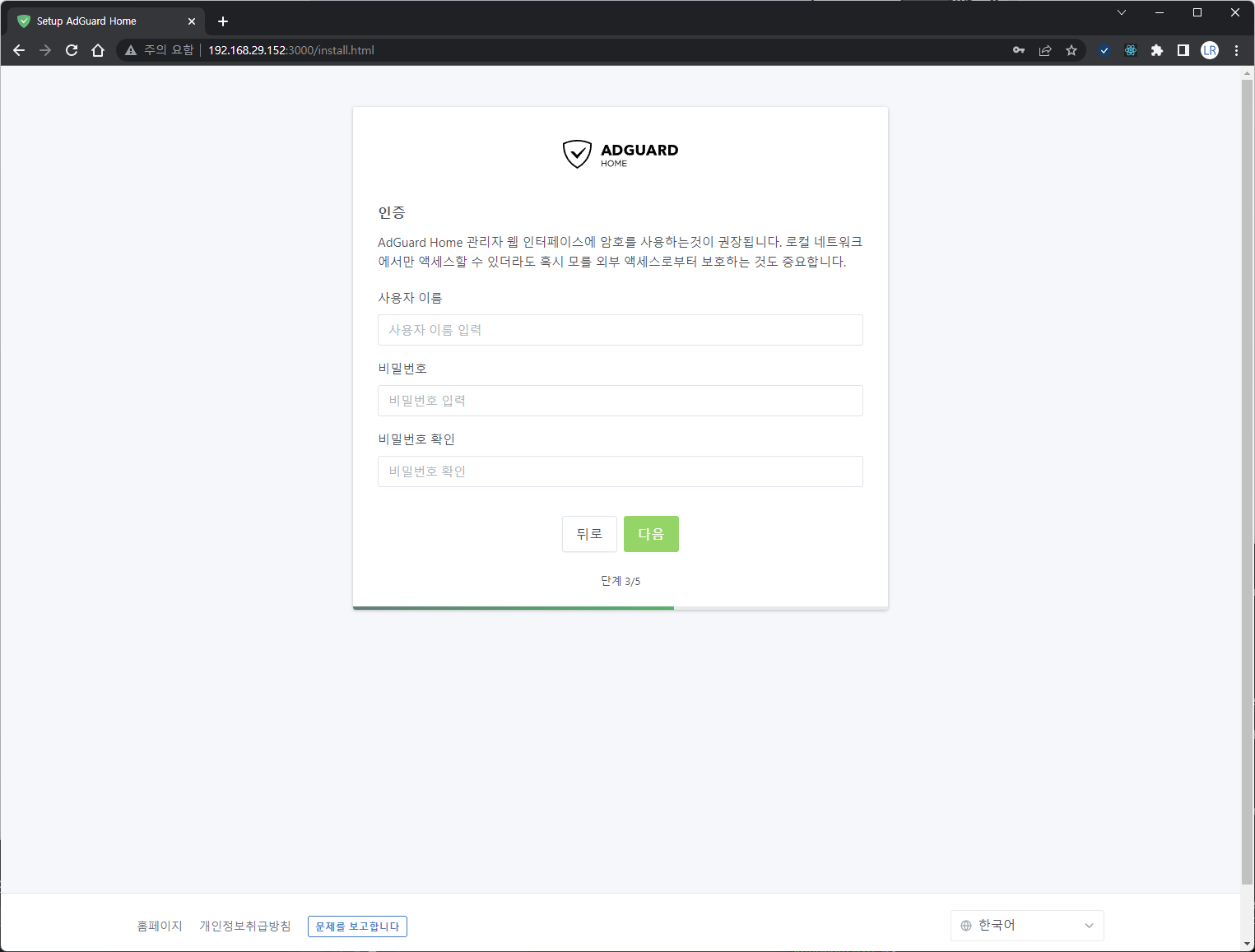Open the 문제를 보고합니다 report link
Image resolution: width=1255 pixels, height=952 pixels.
pyautogui.click(x=357, y=926)
